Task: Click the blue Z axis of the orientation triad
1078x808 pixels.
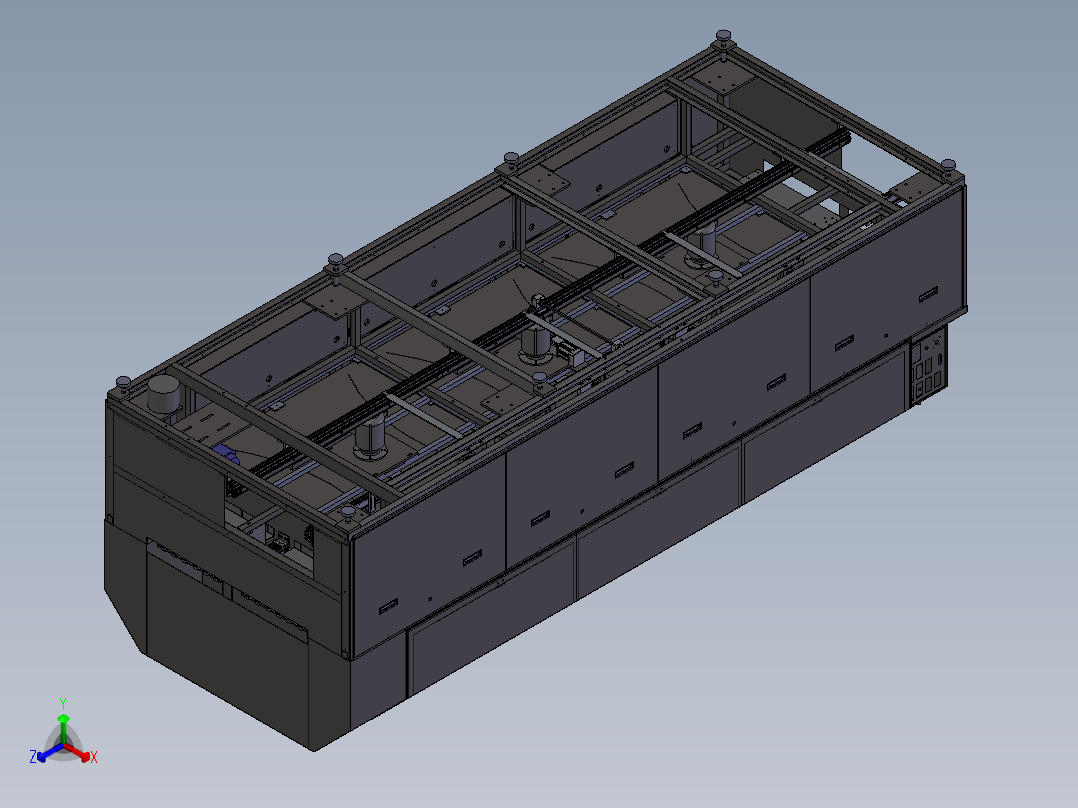Action: click(x=50, y=752)
